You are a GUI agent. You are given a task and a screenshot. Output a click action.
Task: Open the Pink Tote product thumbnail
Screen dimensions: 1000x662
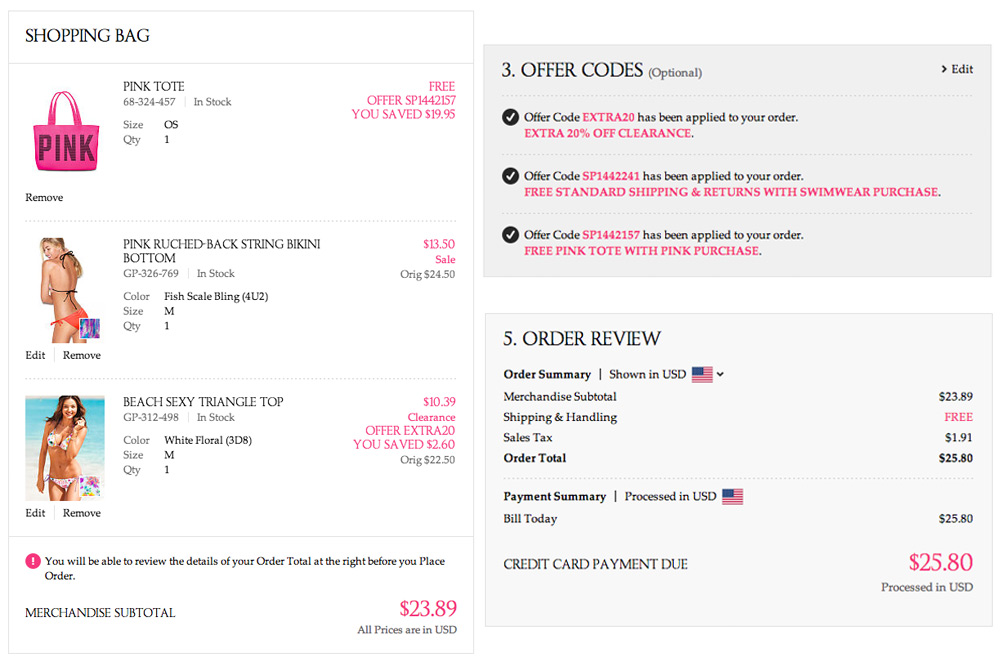coord(65,132)
